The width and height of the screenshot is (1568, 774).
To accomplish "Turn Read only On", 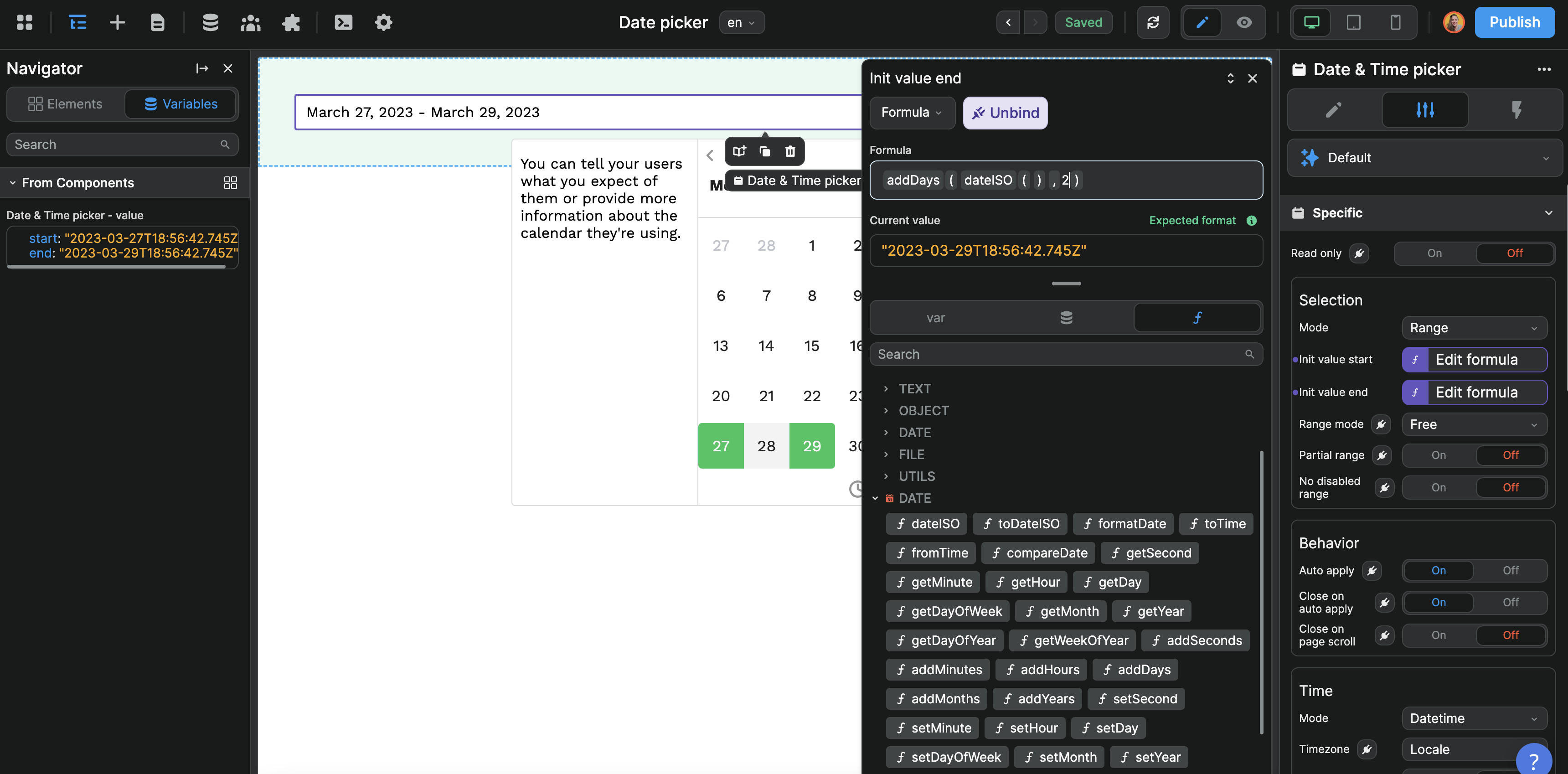I will coord(1434,253).
